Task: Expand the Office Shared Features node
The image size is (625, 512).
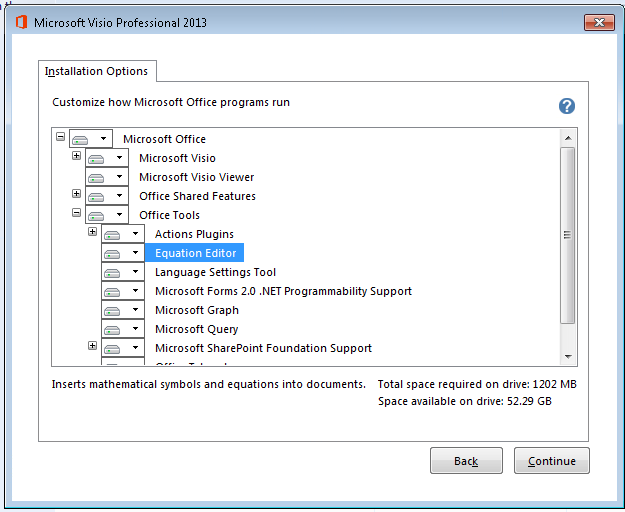Action: [x=77, y=194]
